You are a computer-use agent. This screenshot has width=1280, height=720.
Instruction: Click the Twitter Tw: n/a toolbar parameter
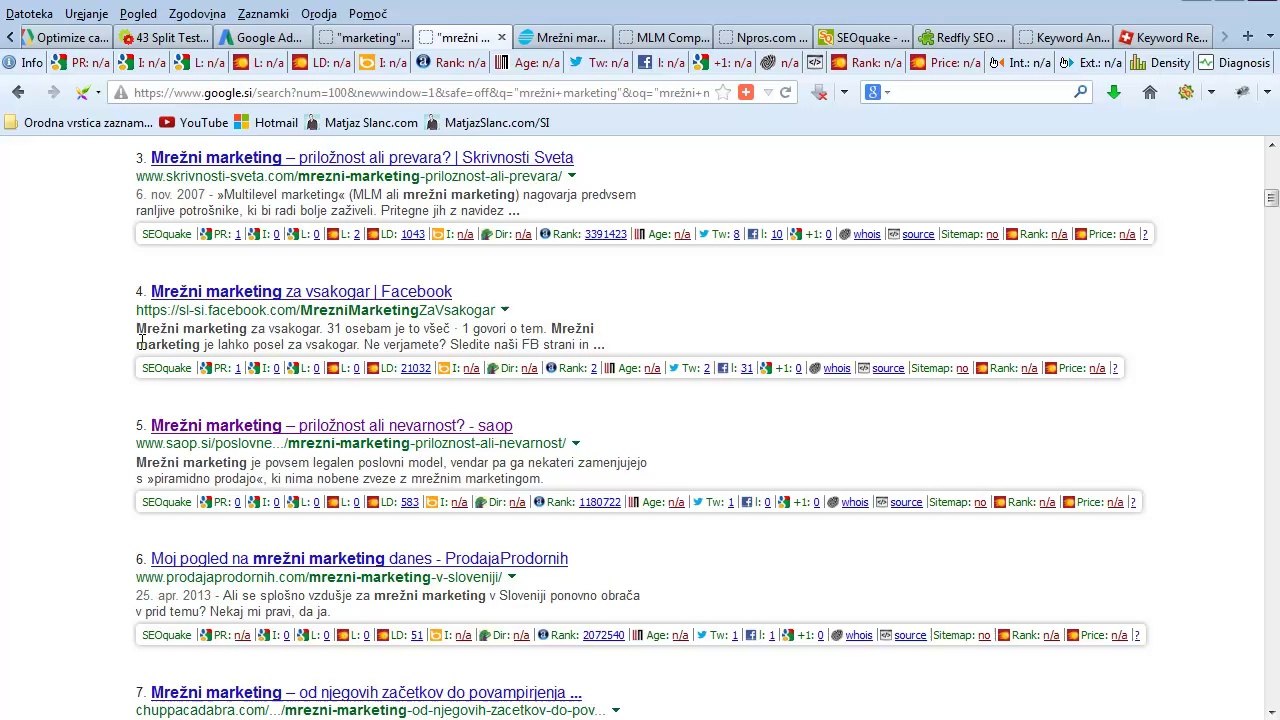[599, 62]
